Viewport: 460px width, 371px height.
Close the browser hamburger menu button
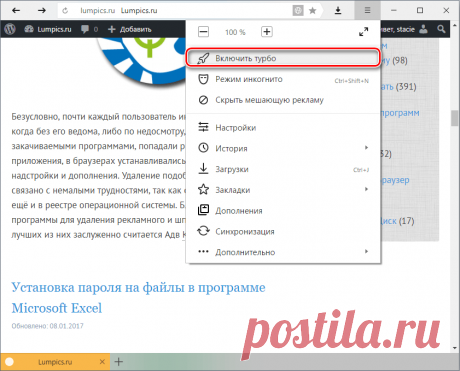(367, 11)
